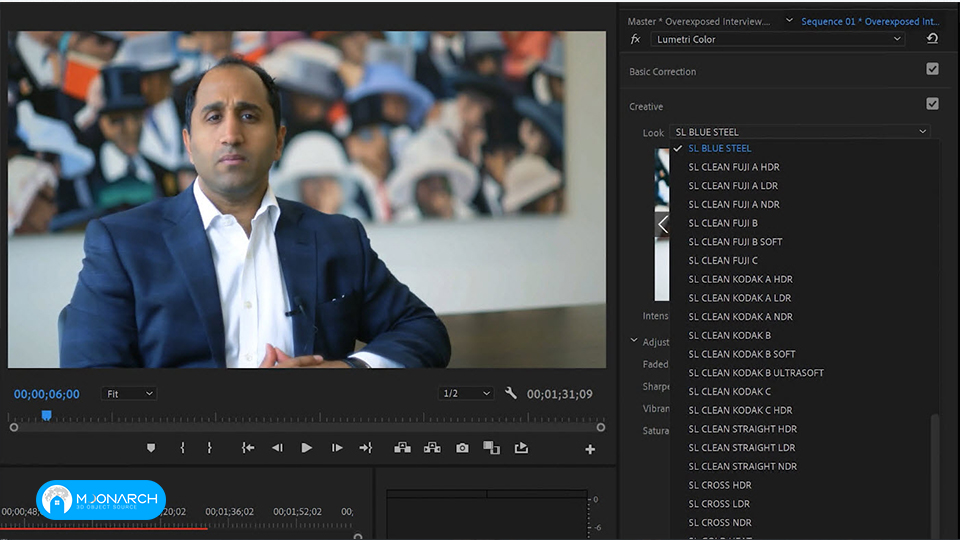Viewport: 960px width, 540px height.
Task: Play the sequence in the Program Monitor
Action: (307, 448)
